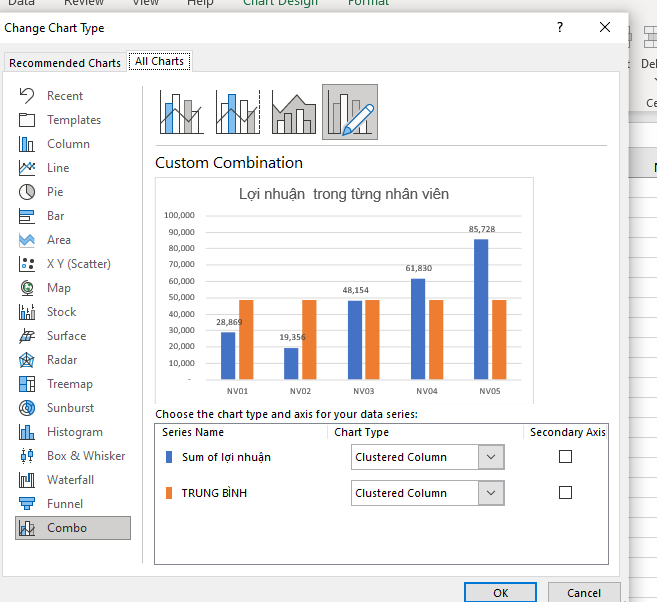Open chart type dropdown for TRUNG BÌNH
Image resolution: width=657 pixels, height=602 pixels.
coord(490,493)
